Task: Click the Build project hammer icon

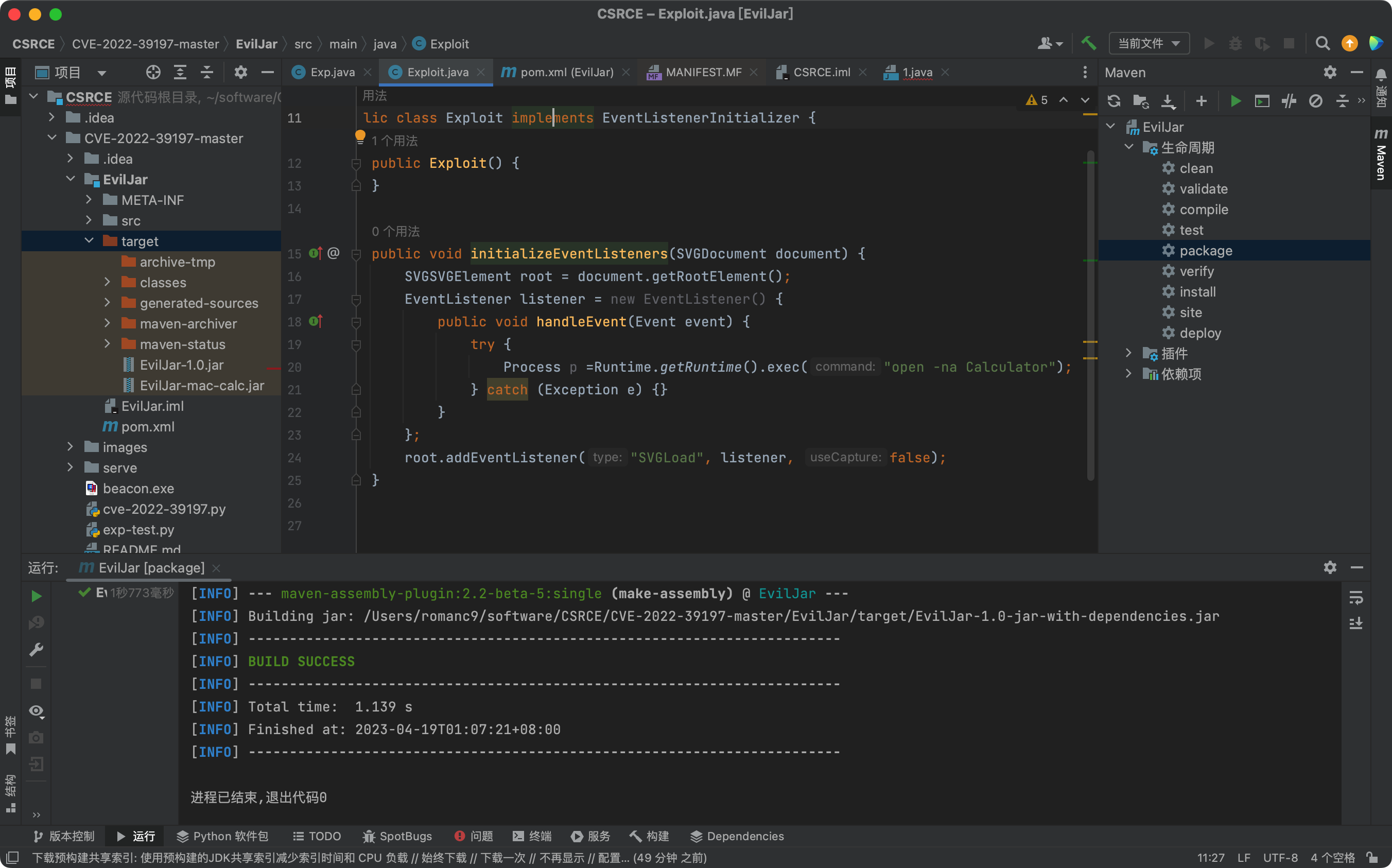Action: coord(1088,44)
